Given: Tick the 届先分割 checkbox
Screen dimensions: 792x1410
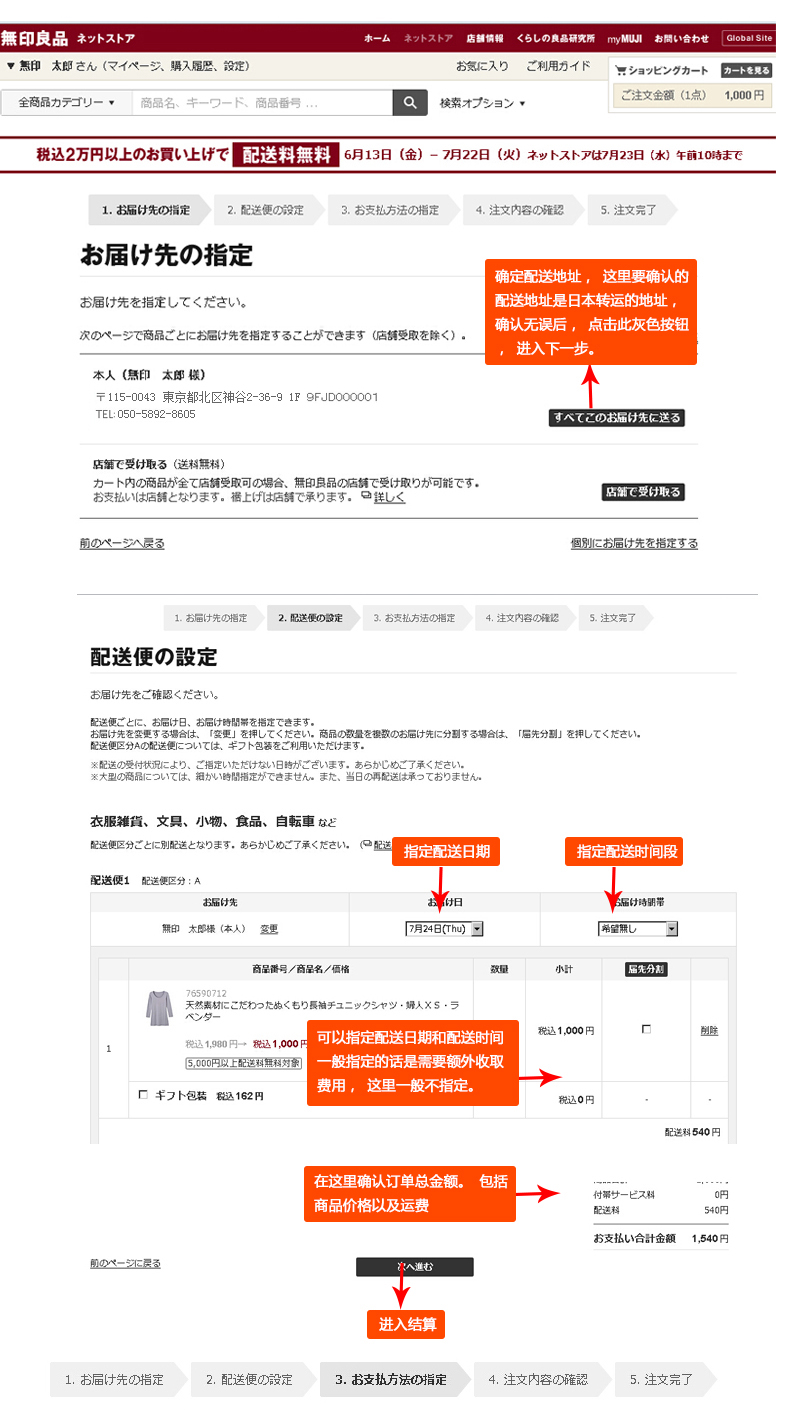Looking at the screenshot, I should (x=646, y=1029).
